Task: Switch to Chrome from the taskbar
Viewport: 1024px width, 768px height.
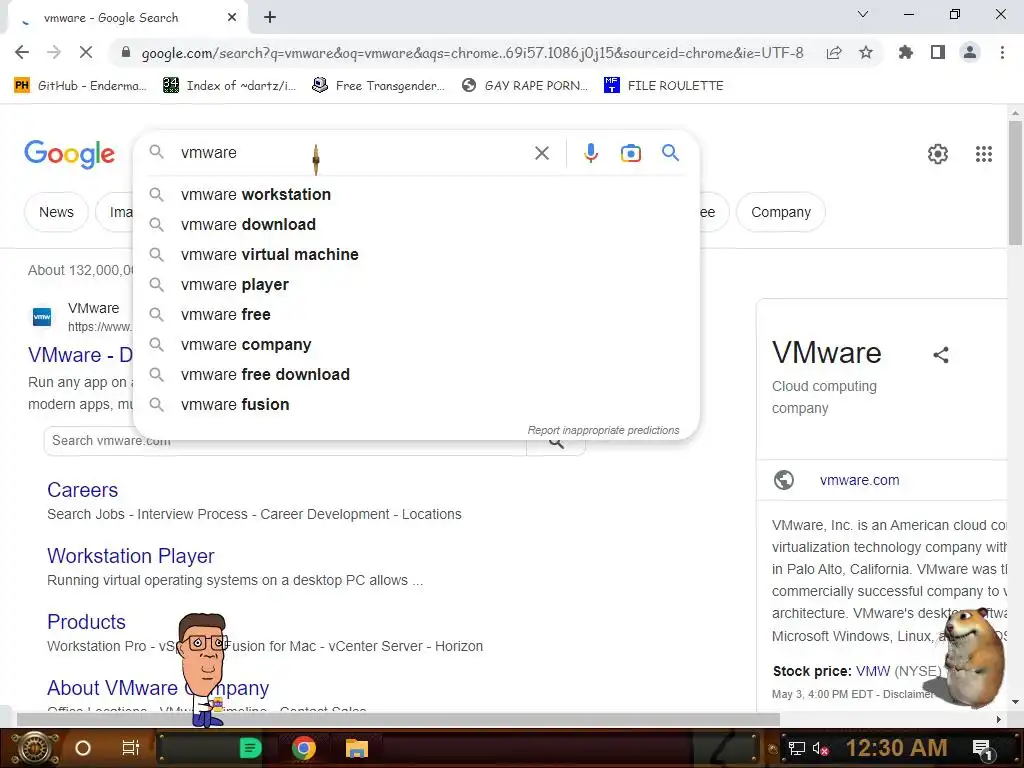Action: pos(304,748)
